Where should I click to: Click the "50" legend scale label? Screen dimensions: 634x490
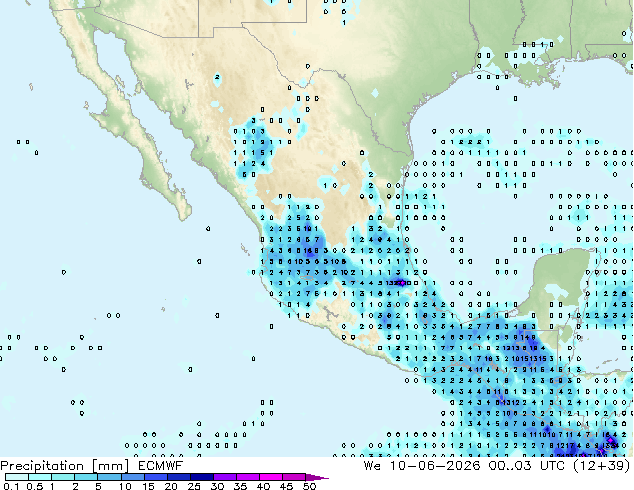click(309, 486)
